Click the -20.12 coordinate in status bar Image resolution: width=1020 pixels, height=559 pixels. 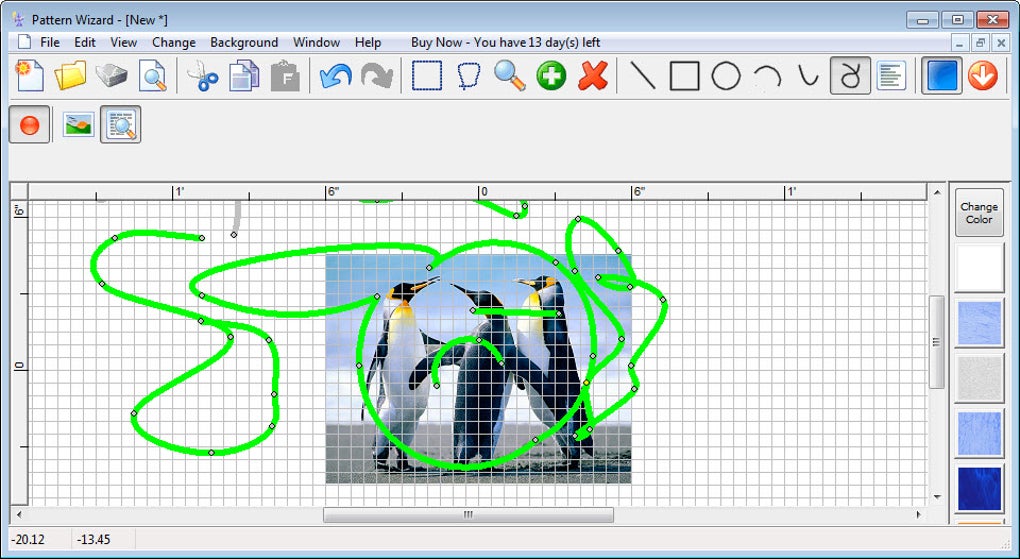click(x=28, y=539)
